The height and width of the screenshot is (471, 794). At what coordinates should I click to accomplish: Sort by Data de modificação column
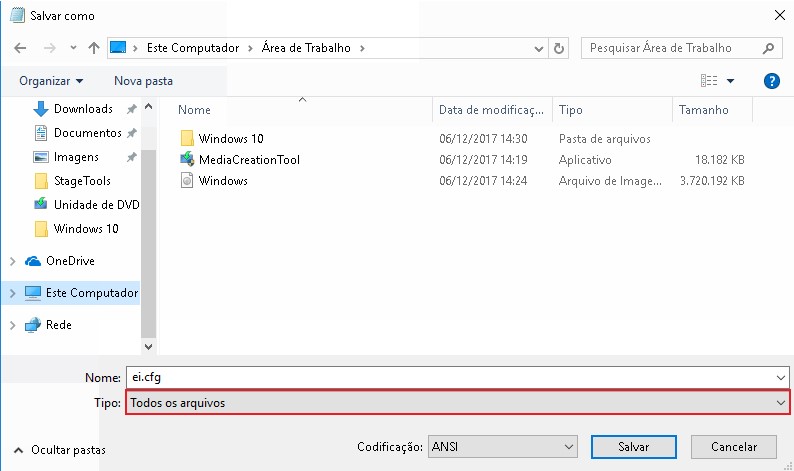tap(491, 110)
